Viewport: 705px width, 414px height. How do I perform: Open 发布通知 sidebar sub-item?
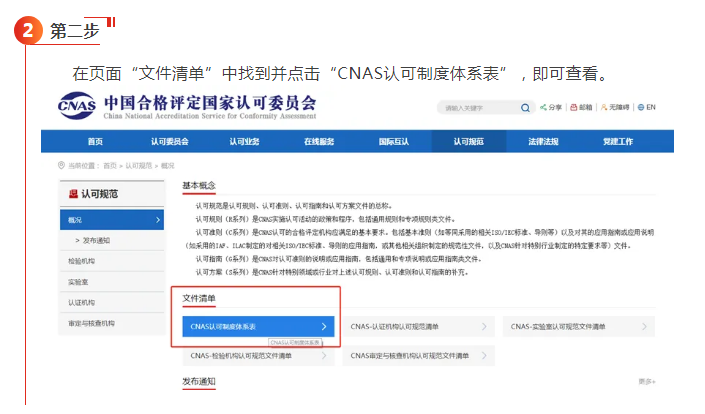coord(96,240)
